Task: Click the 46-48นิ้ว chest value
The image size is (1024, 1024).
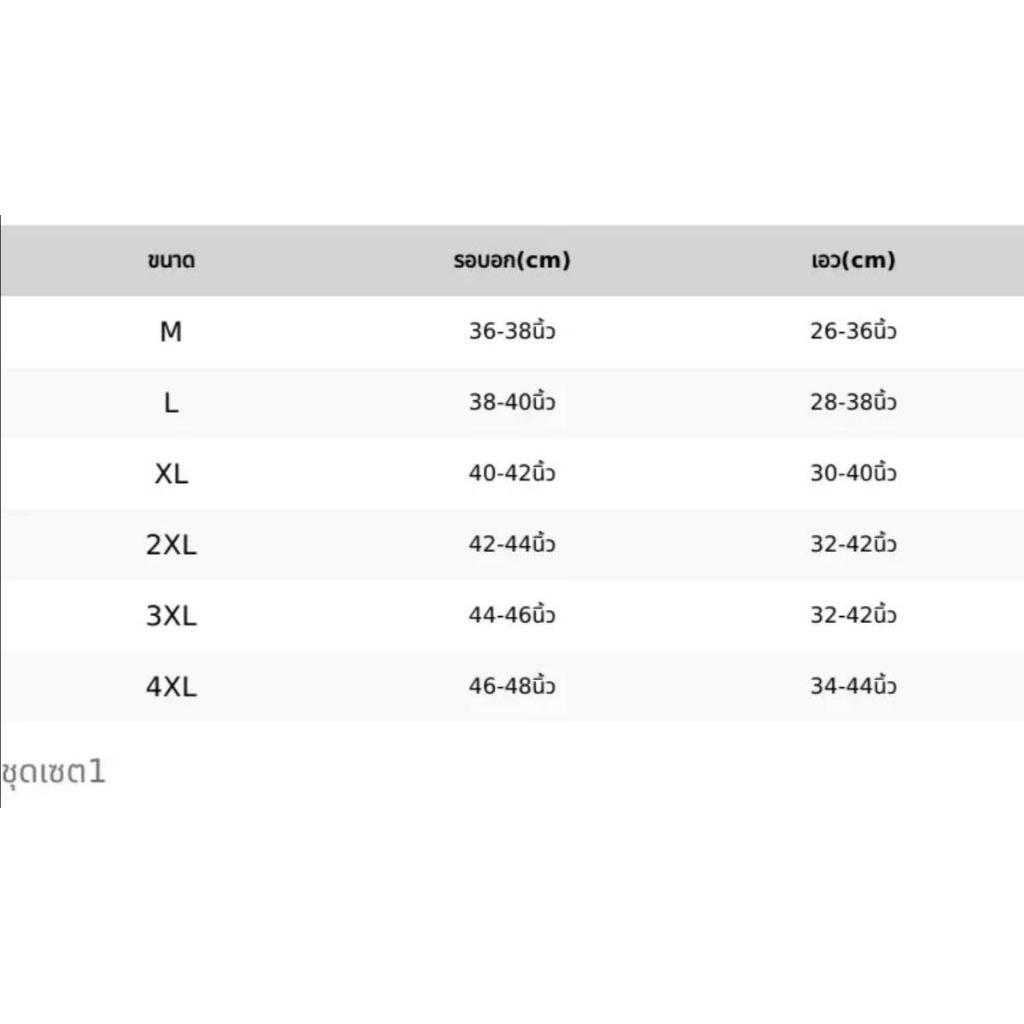Action: [x=512, y=687]
